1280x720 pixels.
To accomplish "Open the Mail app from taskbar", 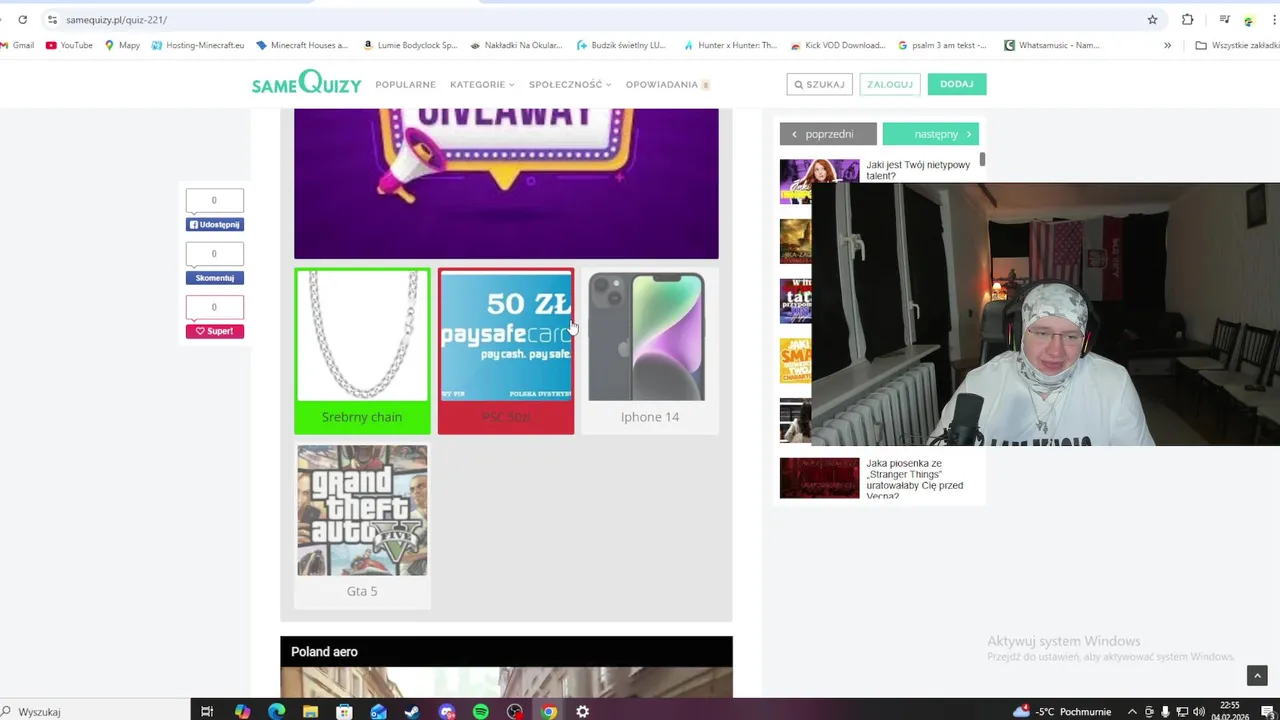I will click(378, 711).
